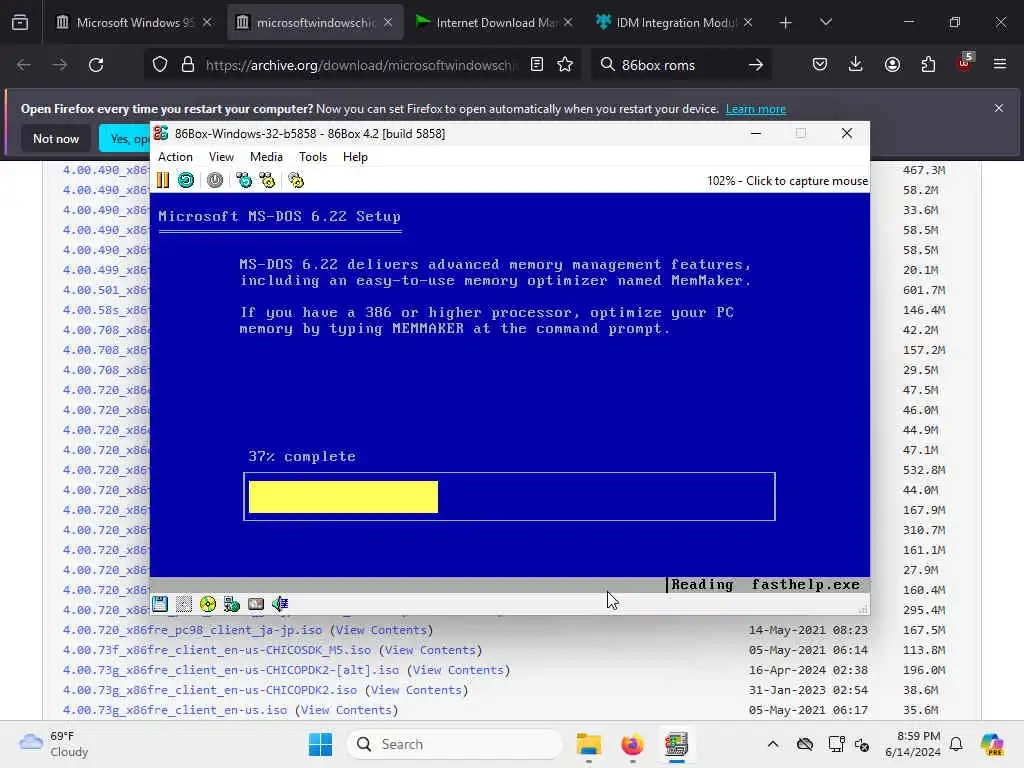
Task: Click the hard disk status icon in 86Box
Action: pos(256,604)
